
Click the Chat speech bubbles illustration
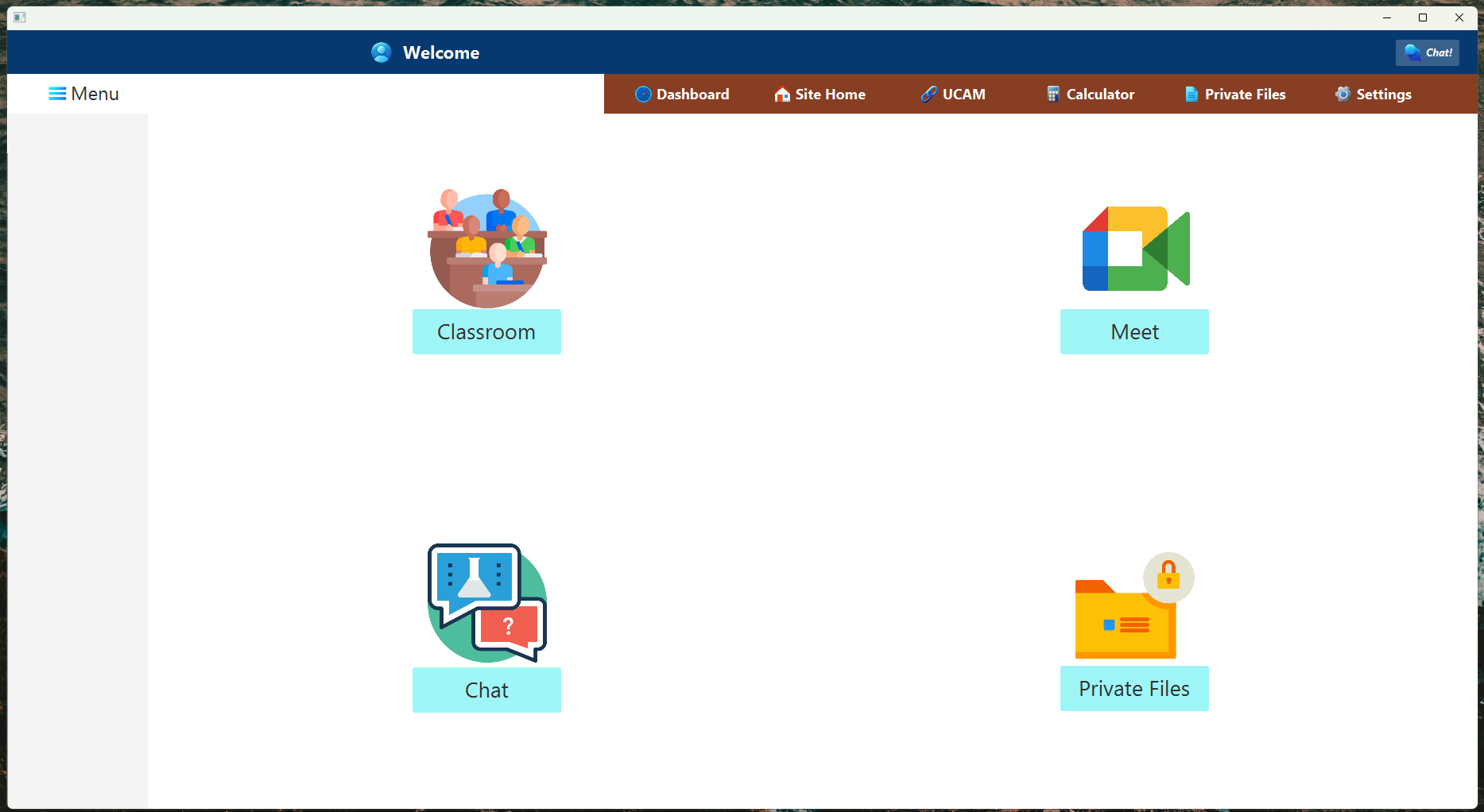(487, 603)
